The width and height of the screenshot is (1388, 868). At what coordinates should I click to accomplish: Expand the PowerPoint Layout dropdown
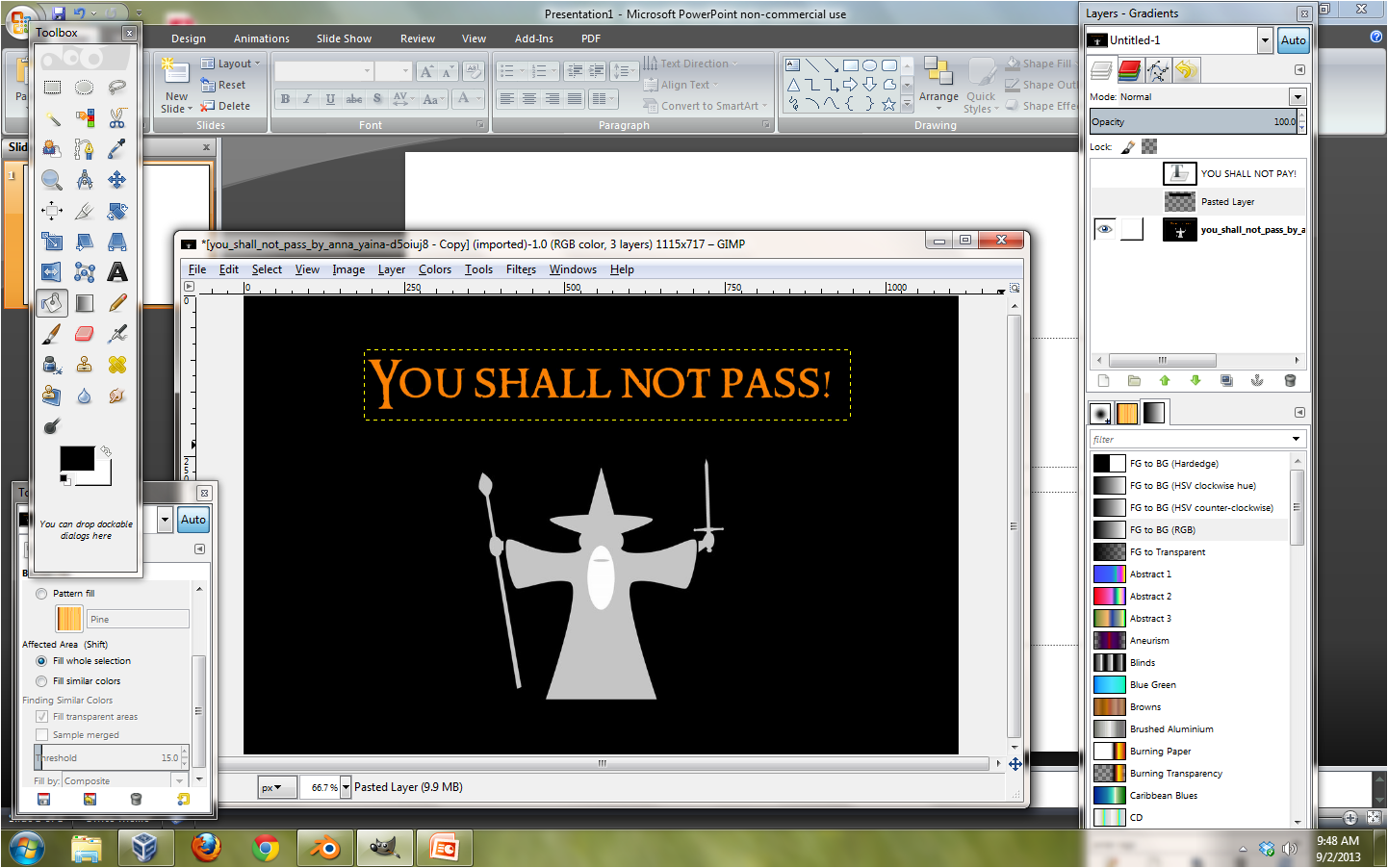click(230, 64)
